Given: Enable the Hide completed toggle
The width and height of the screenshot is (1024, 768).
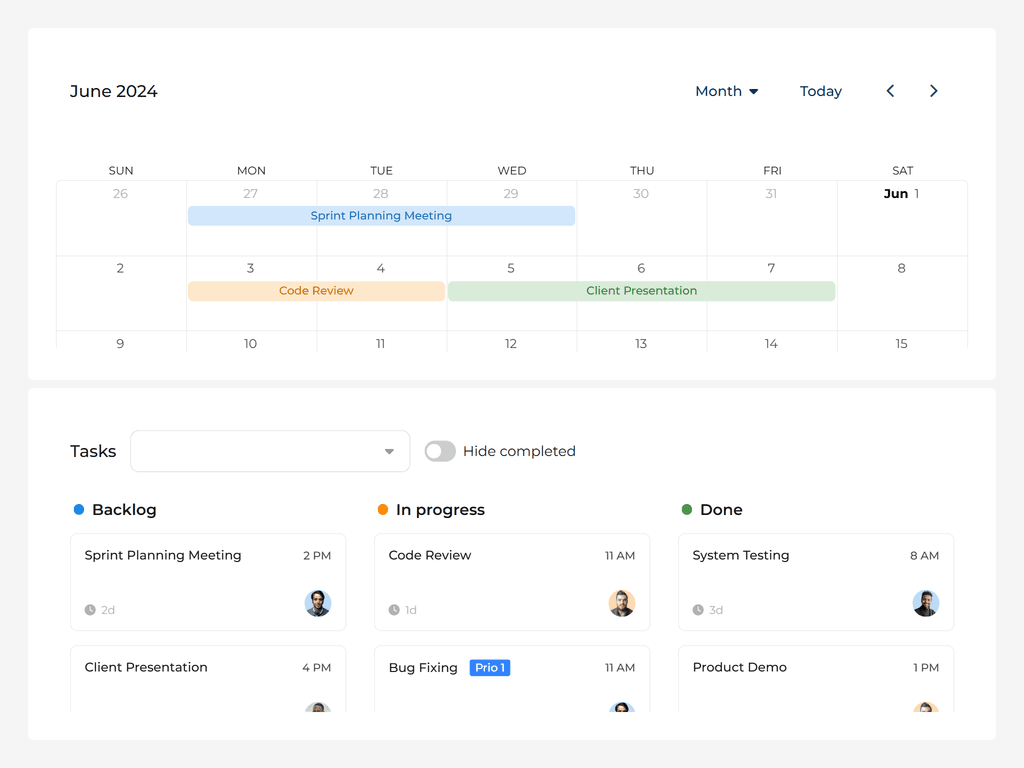Looking at the screenshot, I should coord(440,451).
